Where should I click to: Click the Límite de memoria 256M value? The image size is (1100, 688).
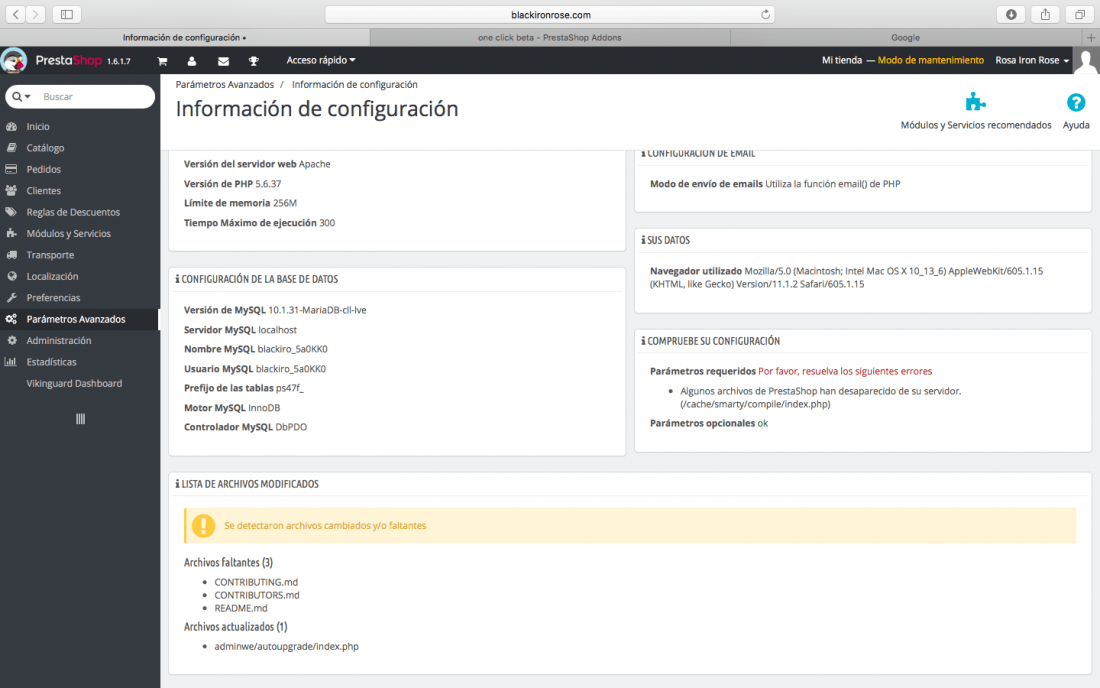tap(285, 203)
